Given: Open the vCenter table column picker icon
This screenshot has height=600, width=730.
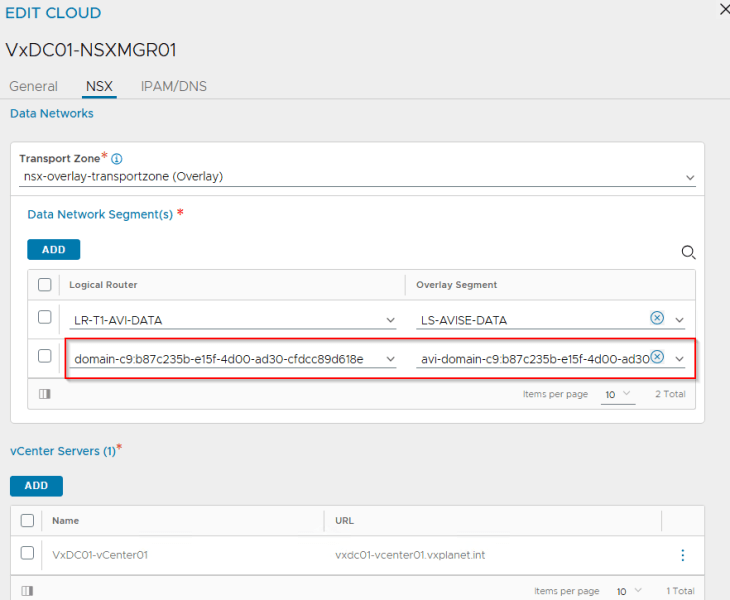Looking at the screenshot, I should (27, 591).
